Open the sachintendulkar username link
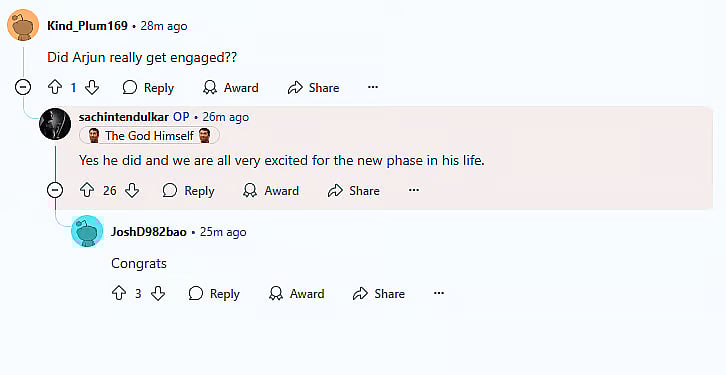The width and height of the screenshot is (726, 375). click(124, 117)
